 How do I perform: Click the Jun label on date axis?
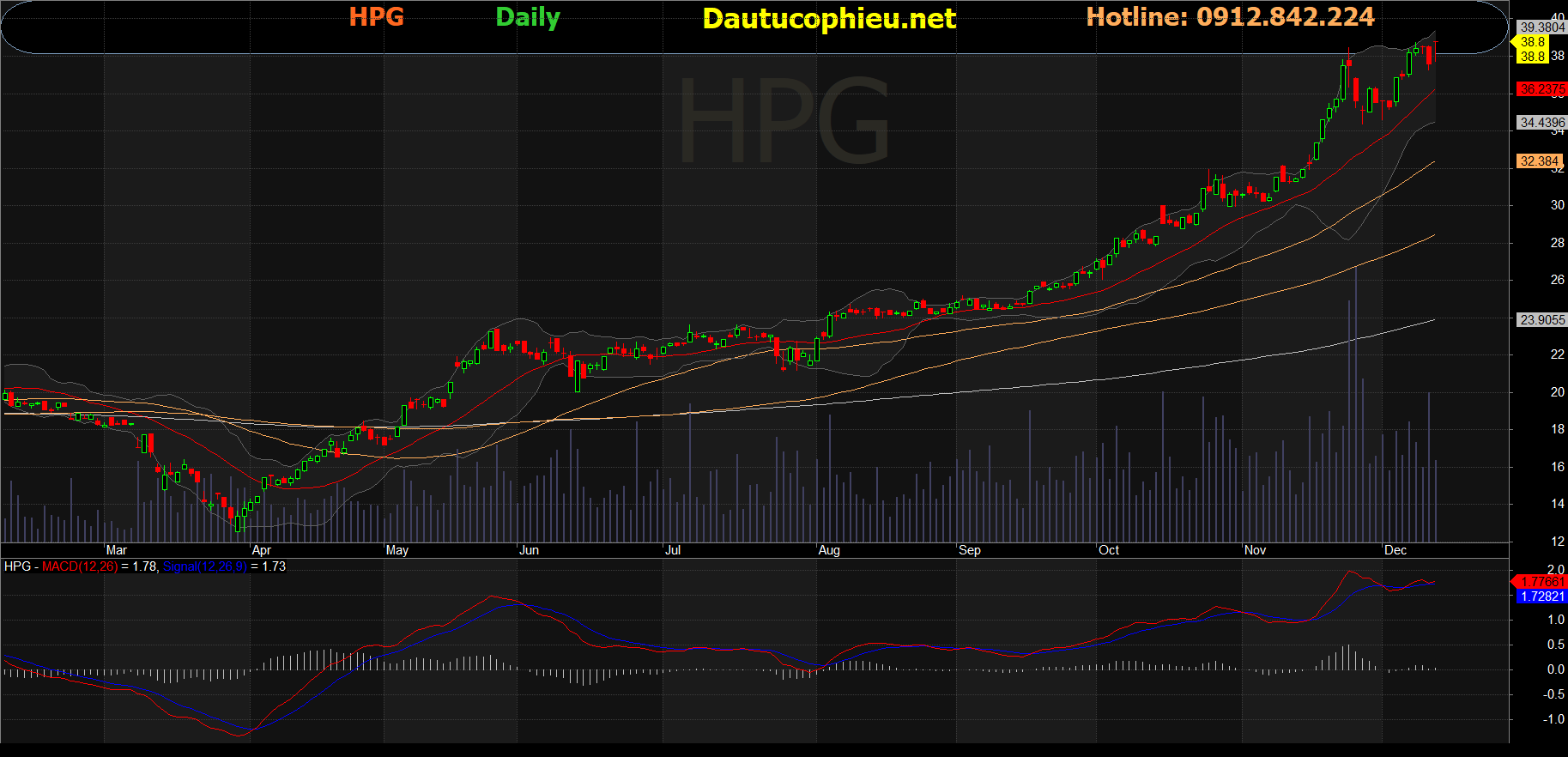point(529,550)
